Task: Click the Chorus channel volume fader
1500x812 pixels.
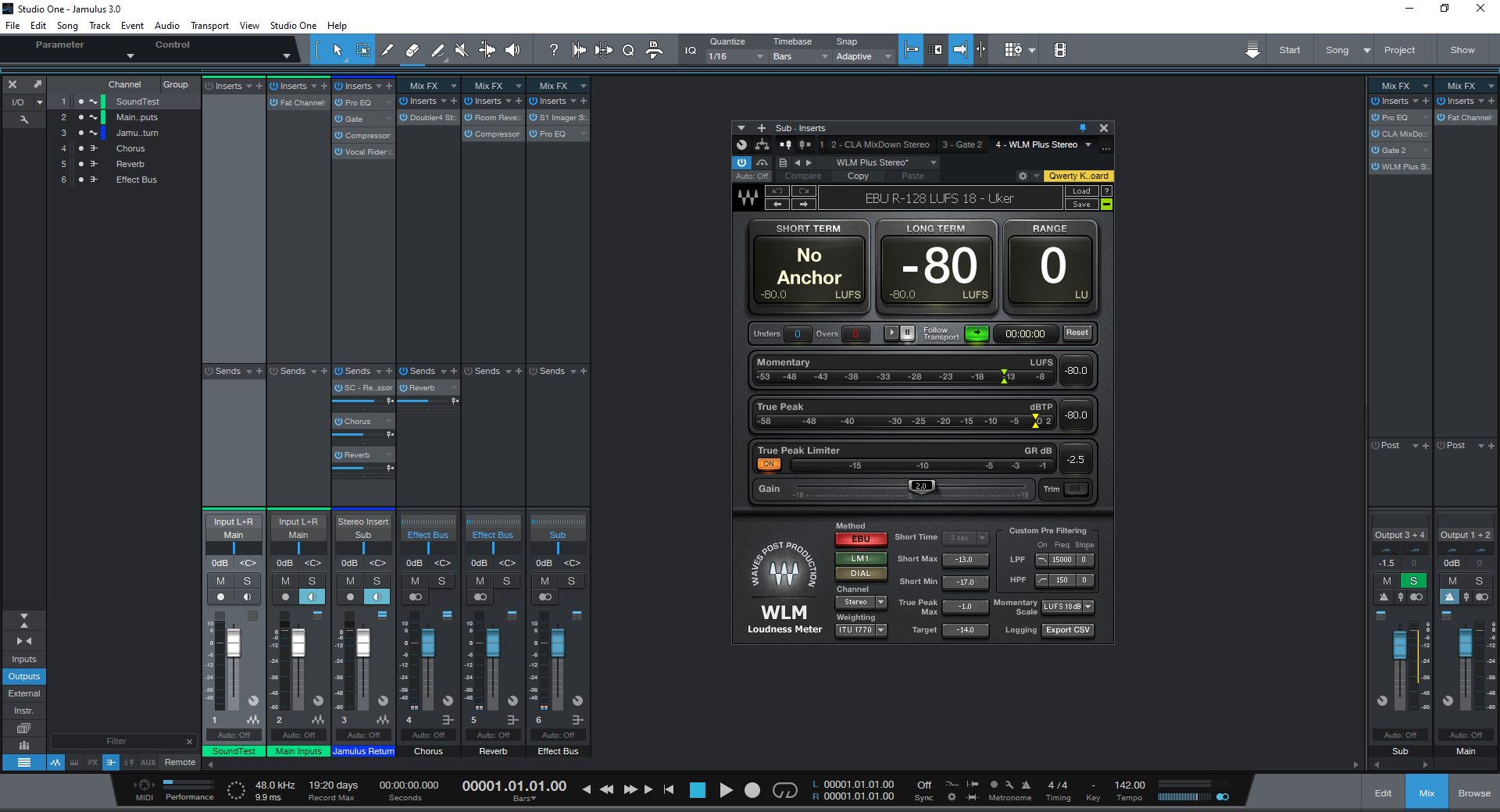Action: click(428, 643)
